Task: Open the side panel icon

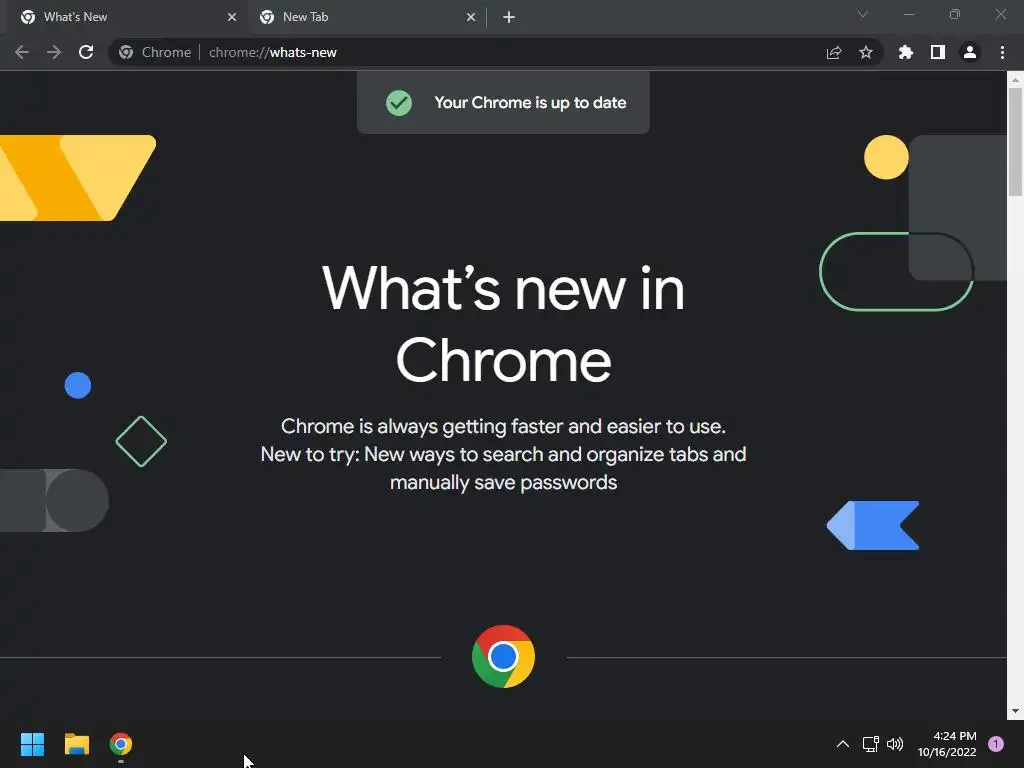Action: pos(938,52)
